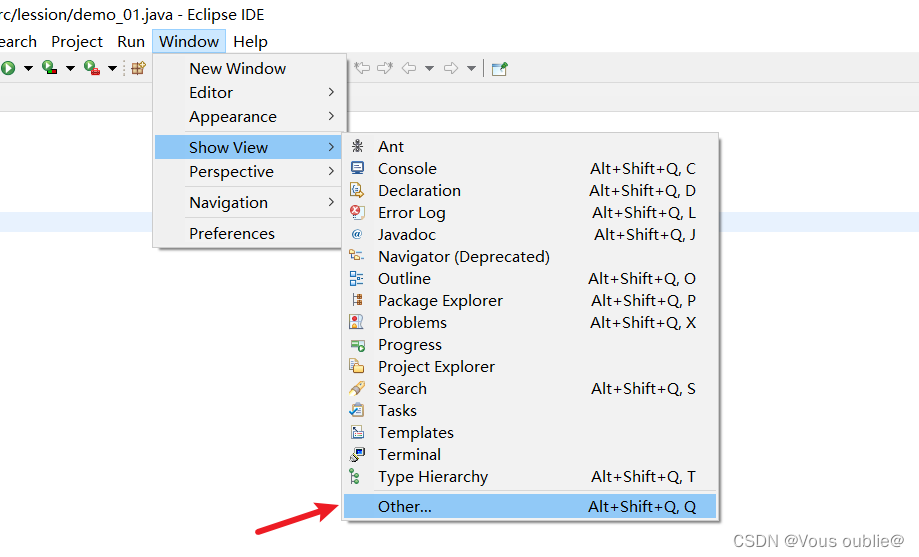Image resolution: width=919 pixels, height=557 pixels.
Task: Show the Ant view
Action: click(x=530, y=147)
